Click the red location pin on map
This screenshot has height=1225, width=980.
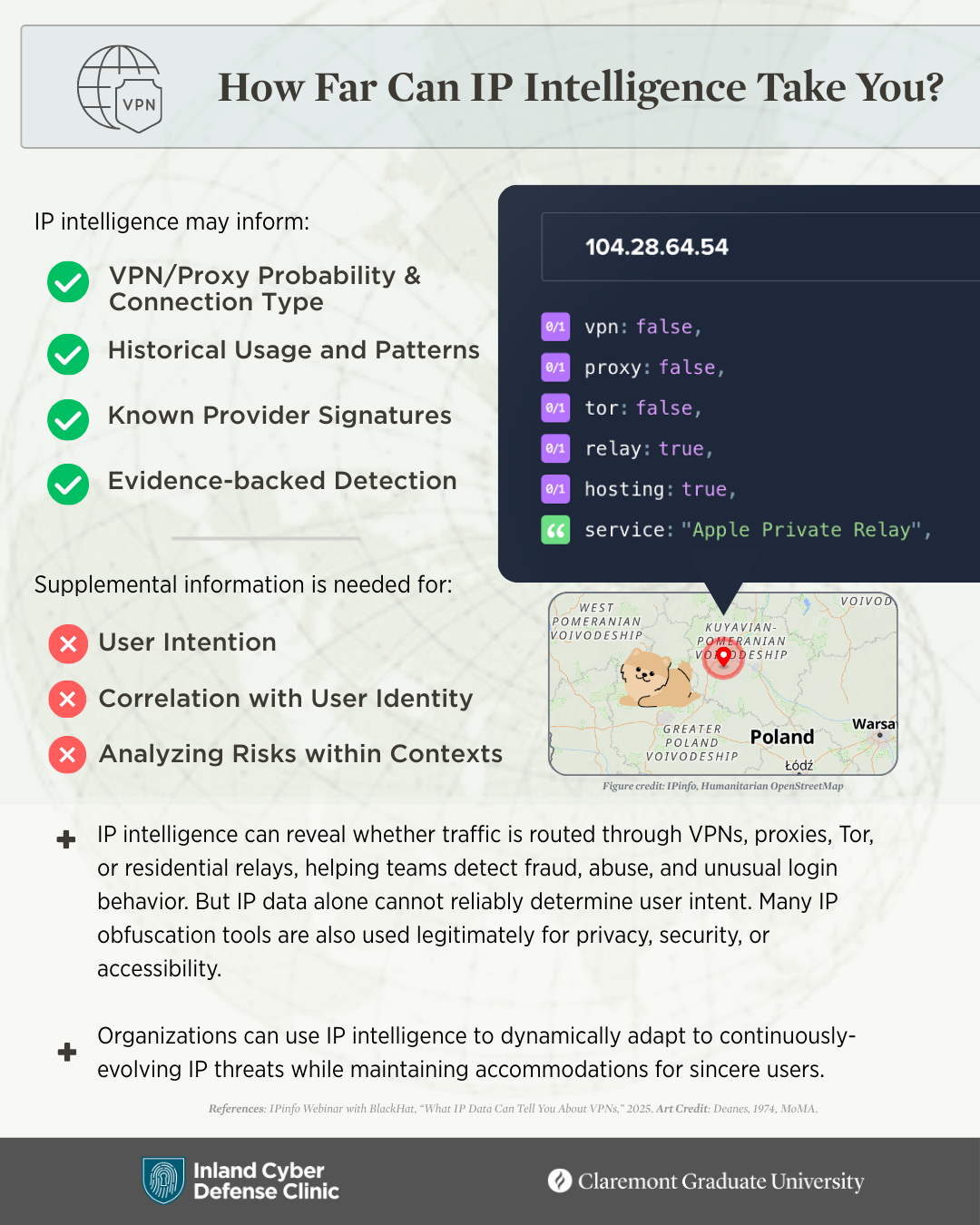(x=723, y=657)
